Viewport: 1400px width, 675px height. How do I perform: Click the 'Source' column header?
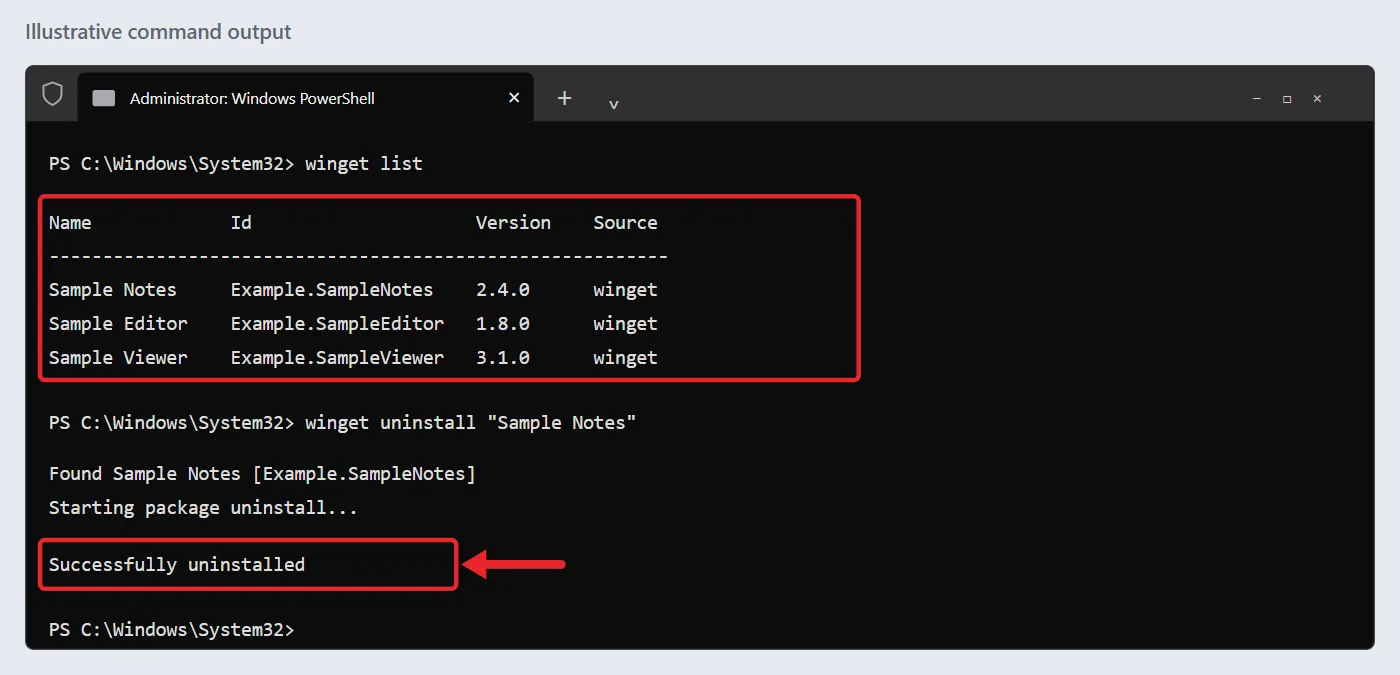tap(625, 223)
